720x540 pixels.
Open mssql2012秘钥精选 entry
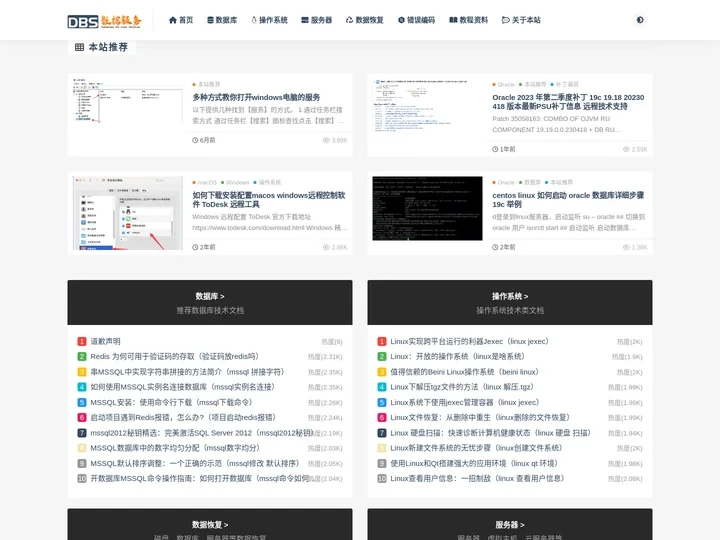(x=202, y=433)
